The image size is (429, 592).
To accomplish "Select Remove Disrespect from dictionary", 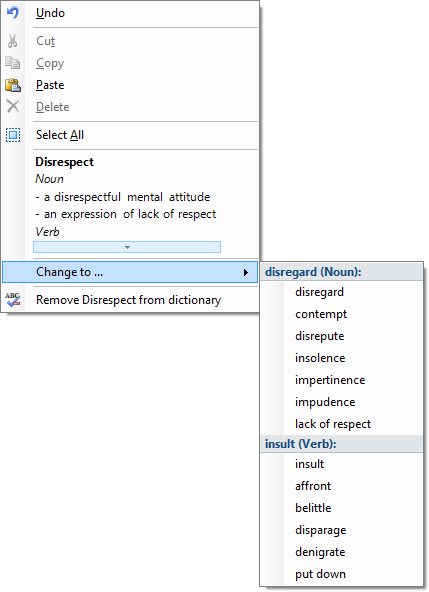I will pyautogui.click(x=130, y=300).
